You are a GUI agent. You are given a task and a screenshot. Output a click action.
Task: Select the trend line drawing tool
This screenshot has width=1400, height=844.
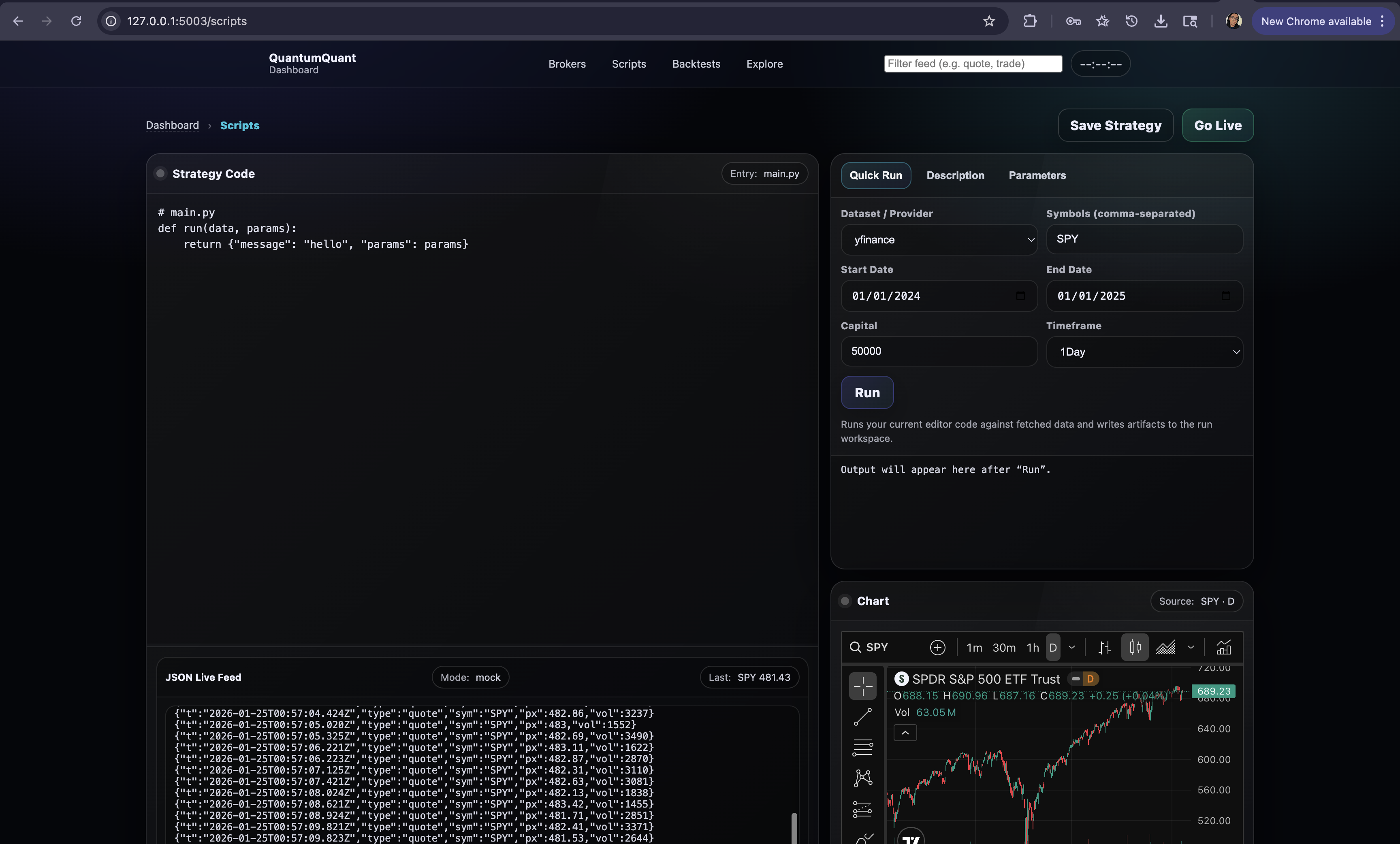pyautogui.click(x=862, y=717)
